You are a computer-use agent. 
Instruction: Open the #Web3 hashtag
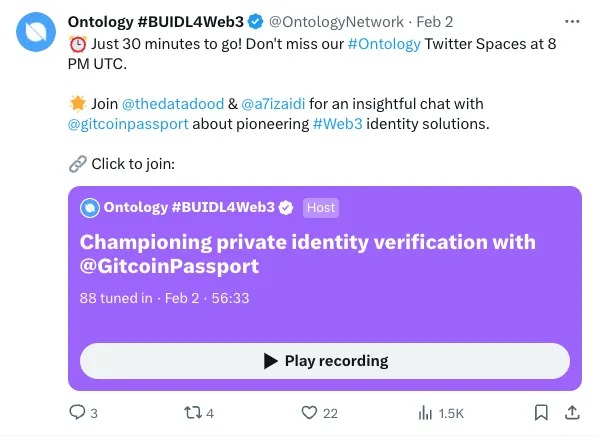coord(338,124)
